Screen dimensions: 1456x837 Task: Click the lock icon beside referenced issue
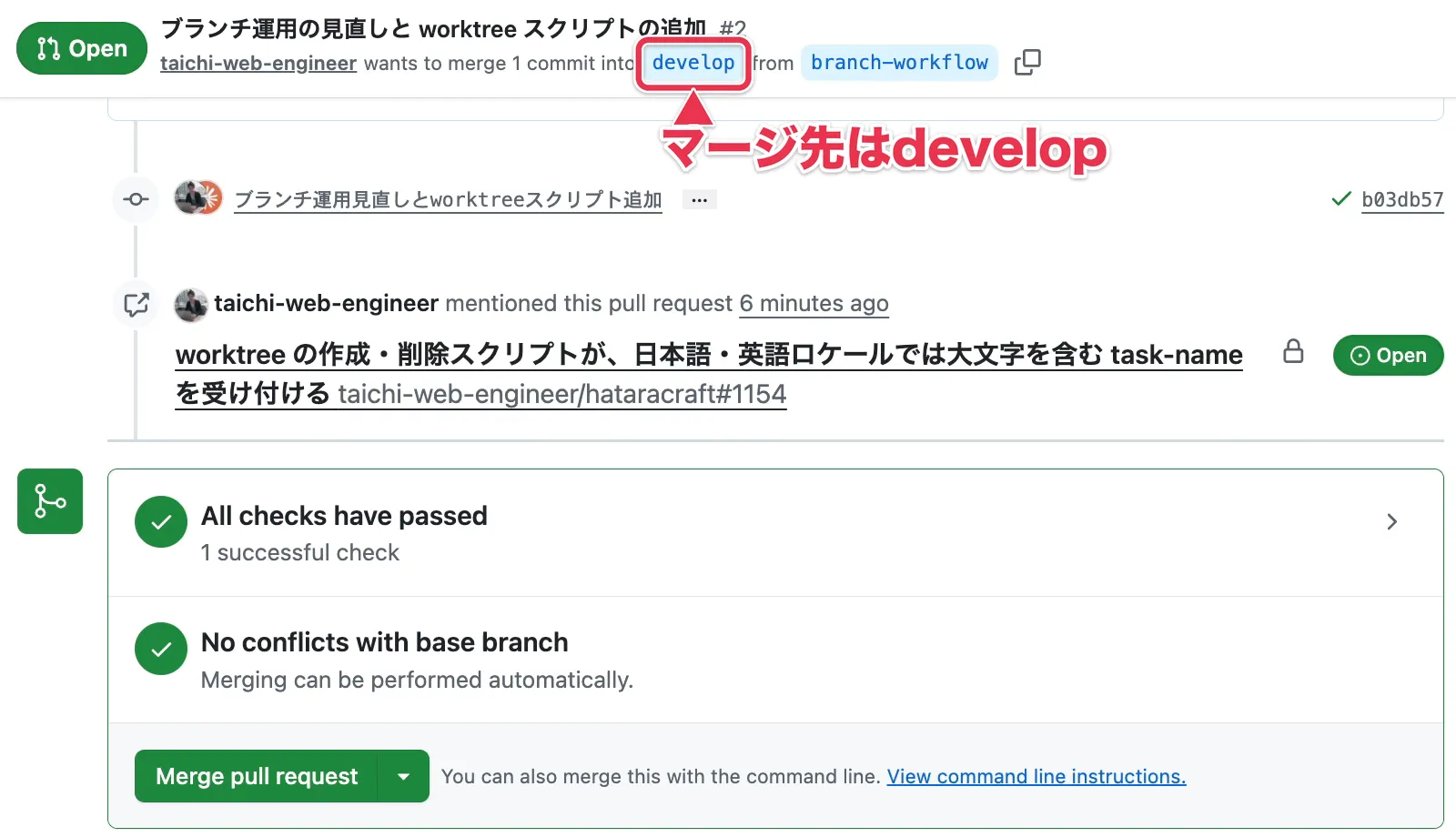(x=1293, y=351)
